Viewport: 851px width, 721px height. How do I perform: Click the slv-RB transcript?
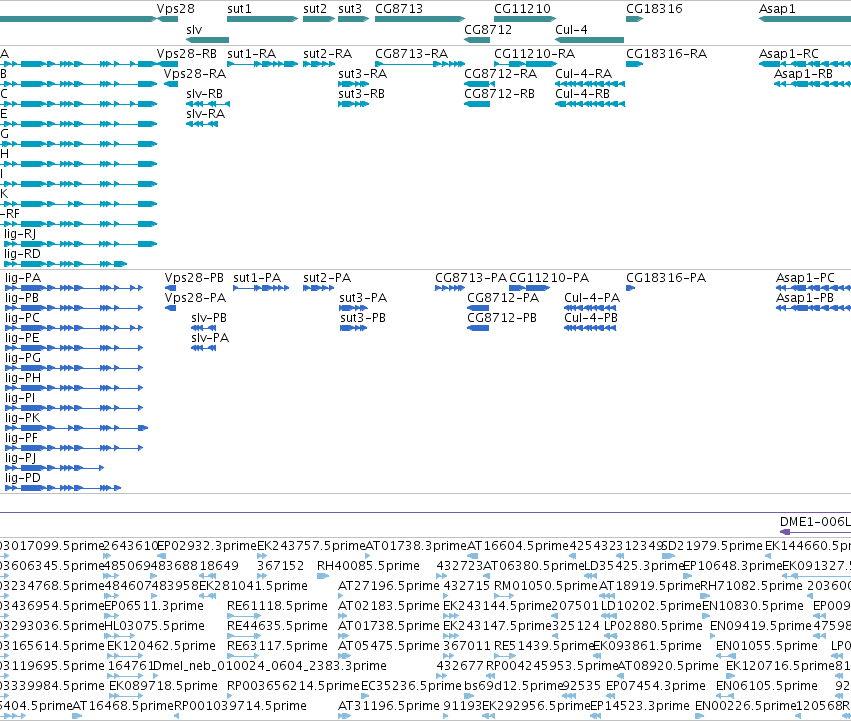click(x=208, y=104)
